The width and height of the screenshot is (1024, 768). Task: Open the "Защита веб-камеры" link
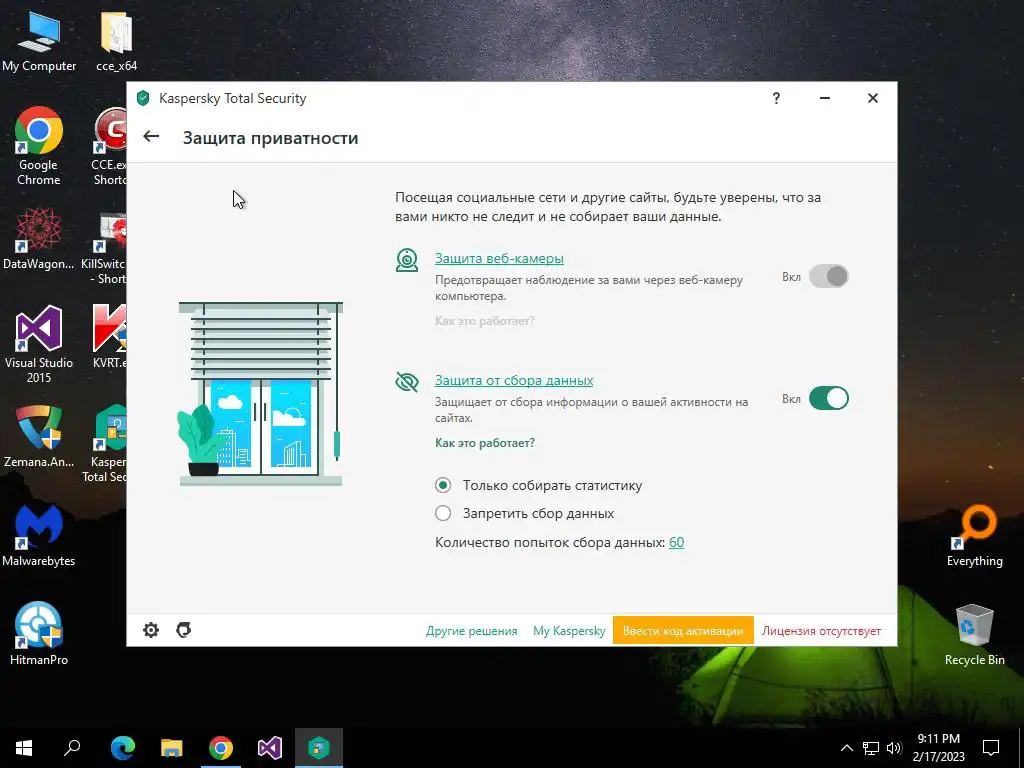point(499,259)
